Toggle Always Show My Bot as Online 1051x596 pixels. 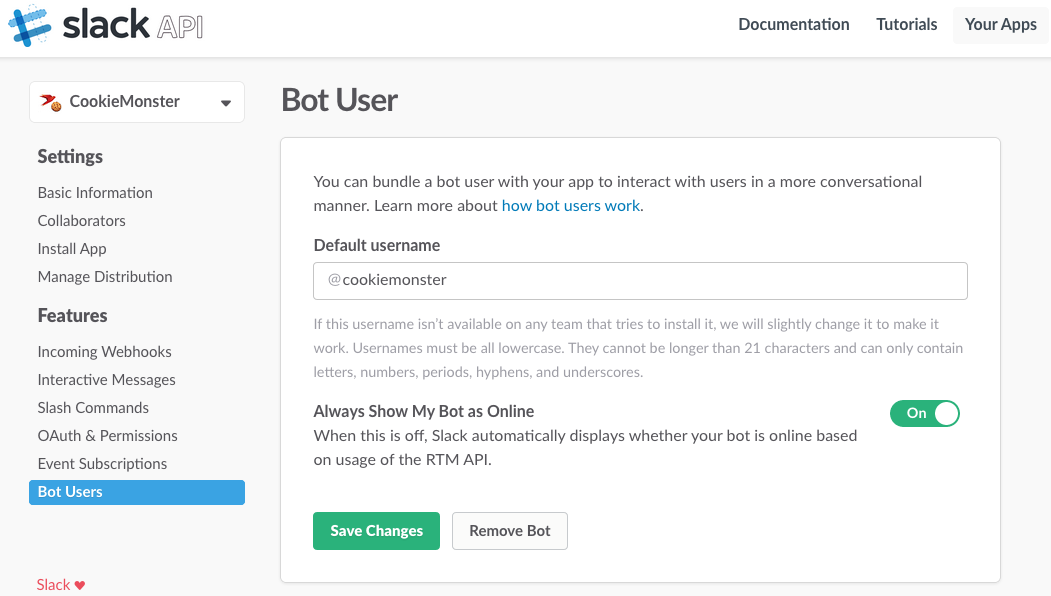pos(924,414)
